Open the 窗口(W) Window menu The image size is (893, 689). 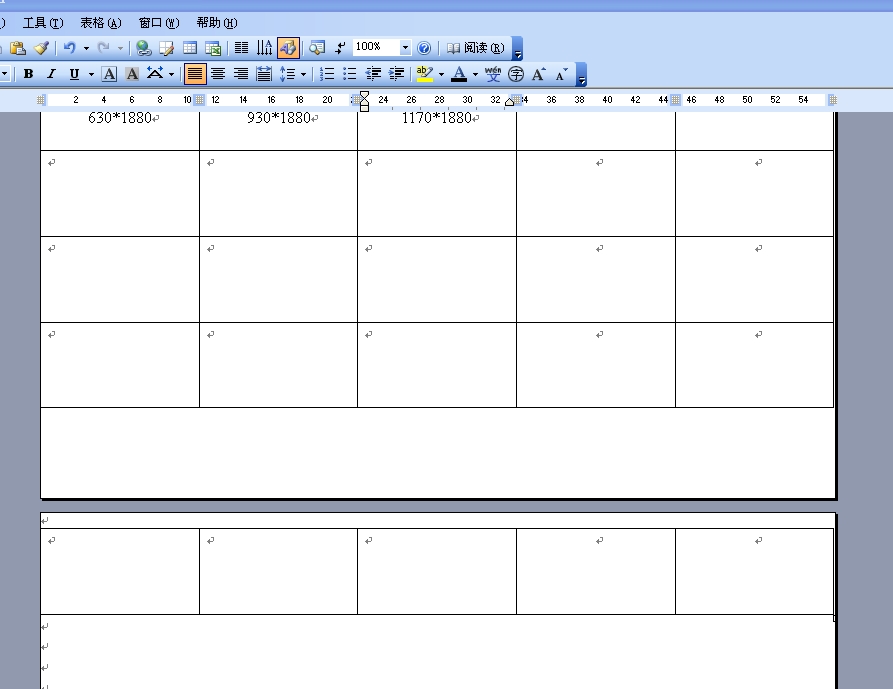click(x=159, y=23)
